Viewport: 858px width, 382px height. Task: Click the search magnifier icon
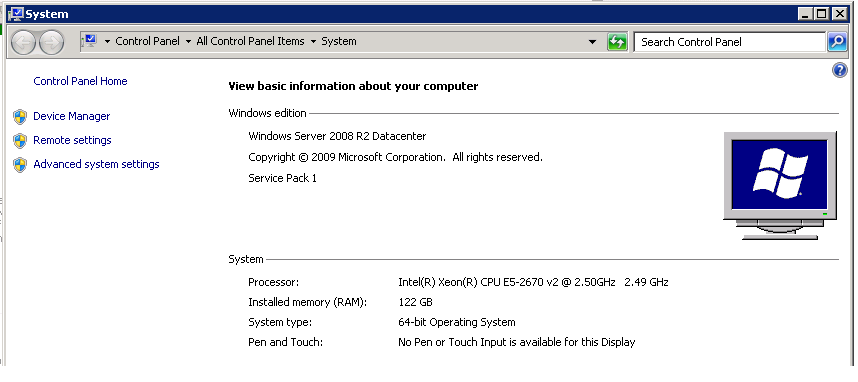pos(837,42)
